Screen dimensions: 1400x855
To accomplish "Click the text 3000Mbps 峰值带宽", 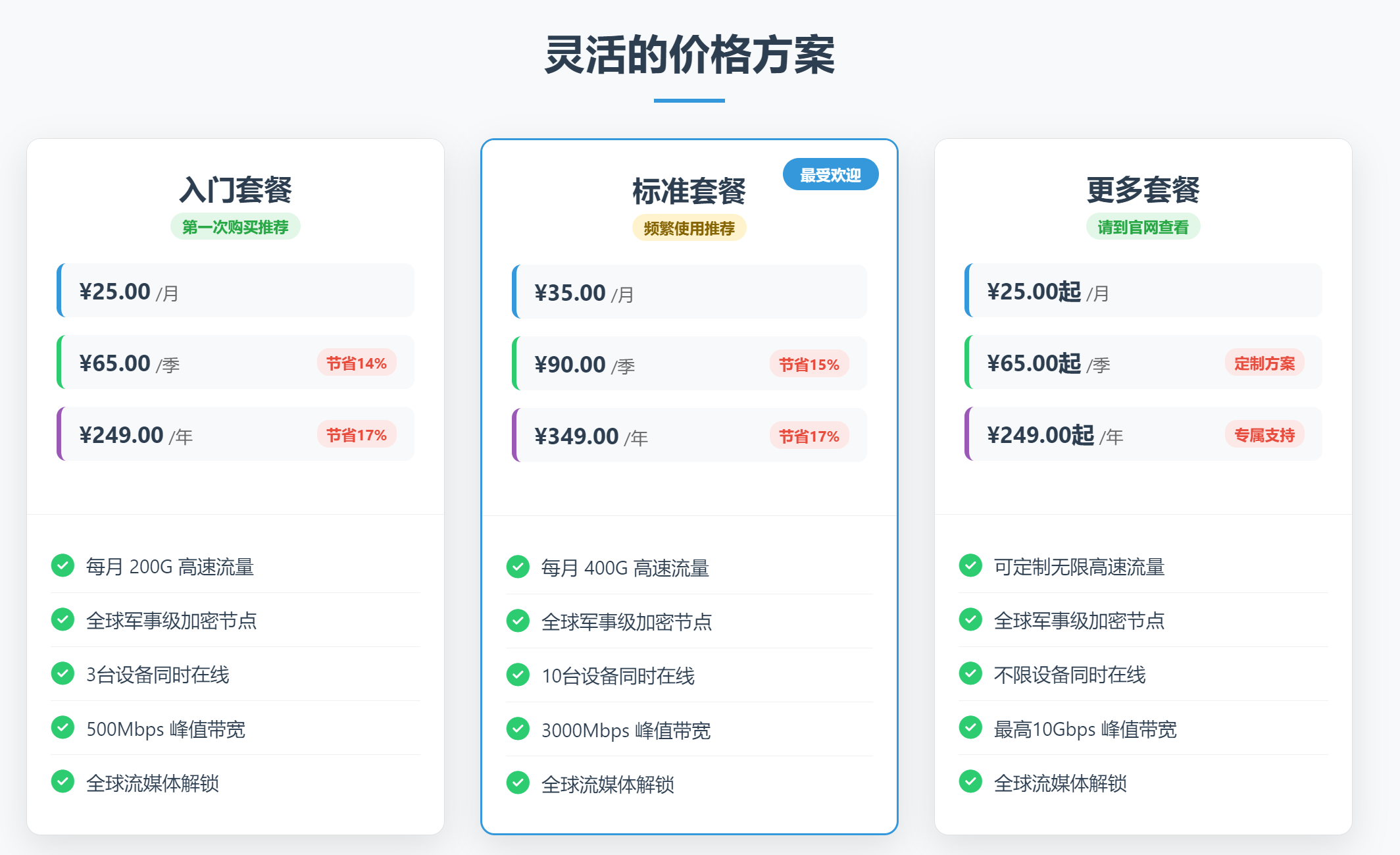I will [x=626, y=730].
